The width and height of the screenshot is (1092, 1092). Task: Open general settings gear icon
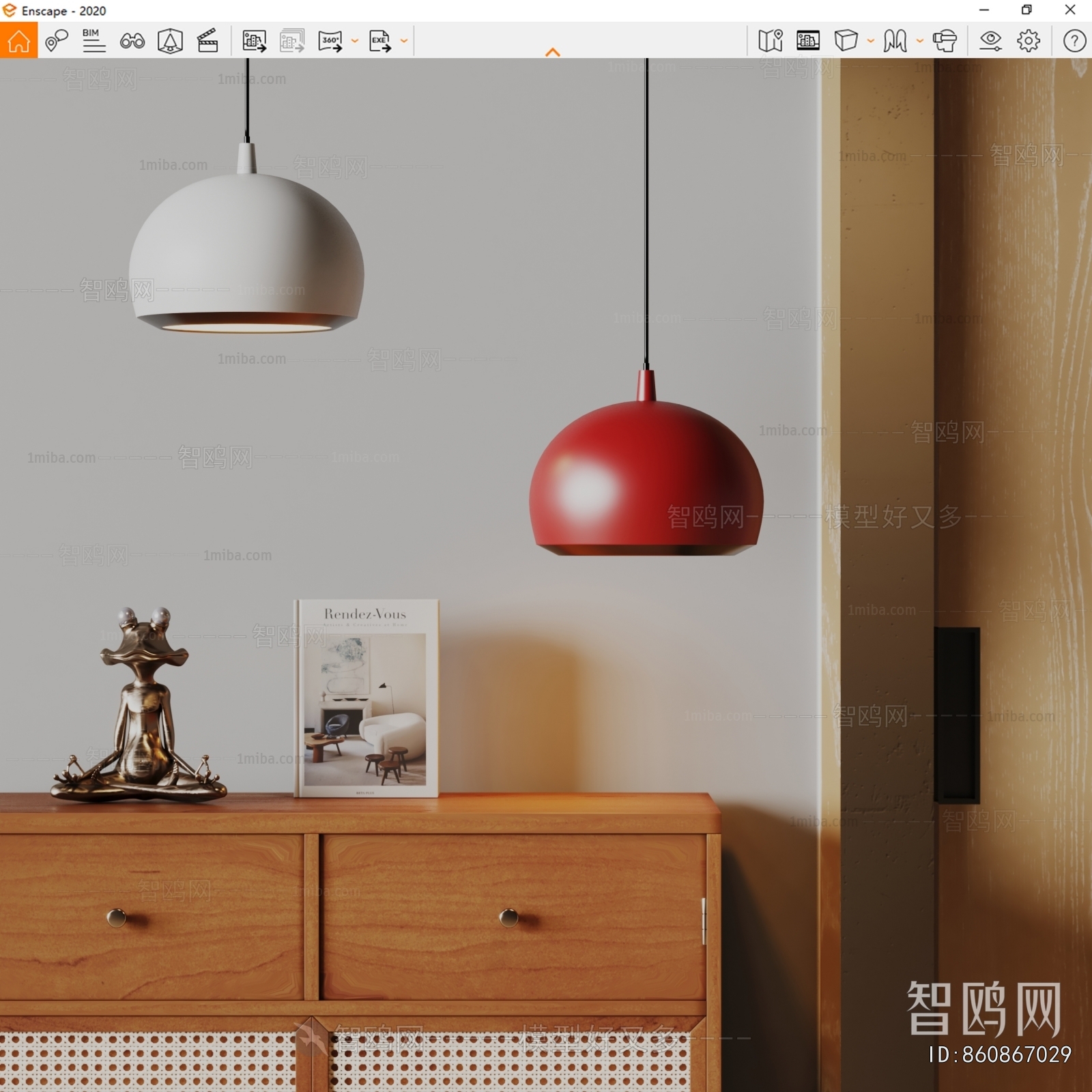tap(1029, 41)
